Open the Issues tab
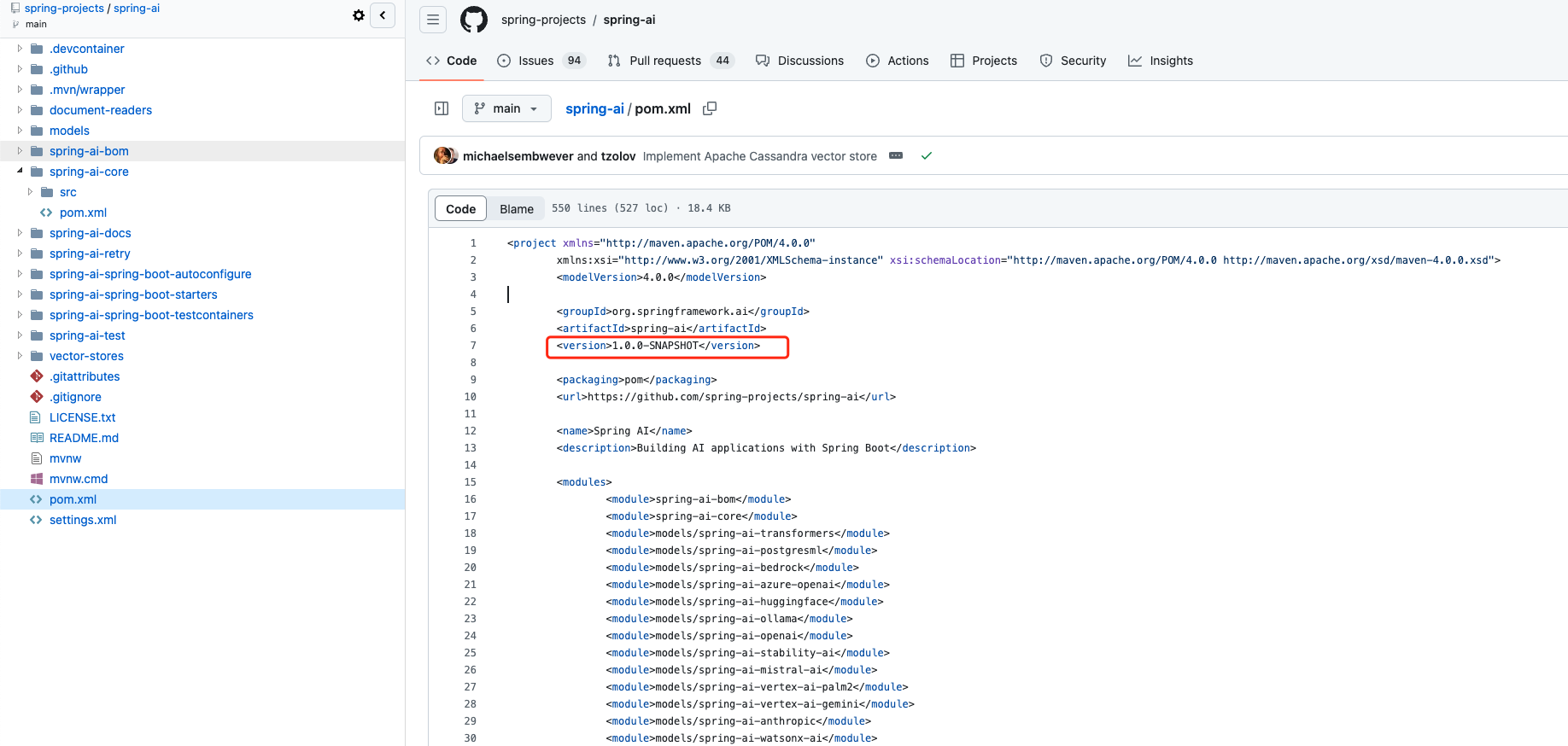1568x746 pixels. pyautogui.click(x=541, y=61)
